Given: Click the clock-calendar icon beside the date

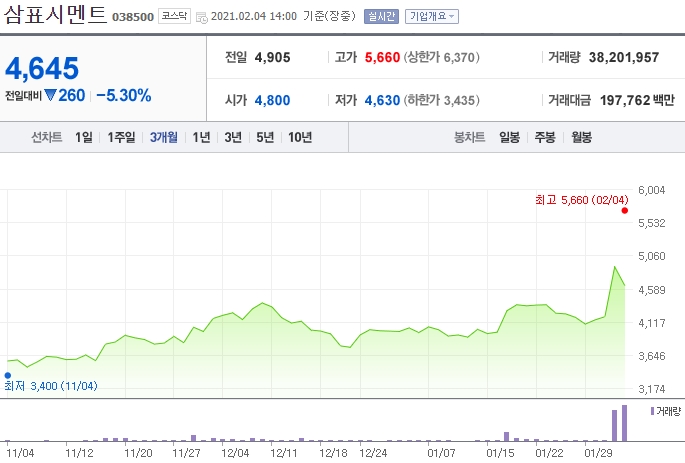Looking at the screenshot, I should [x=202, y=17].
